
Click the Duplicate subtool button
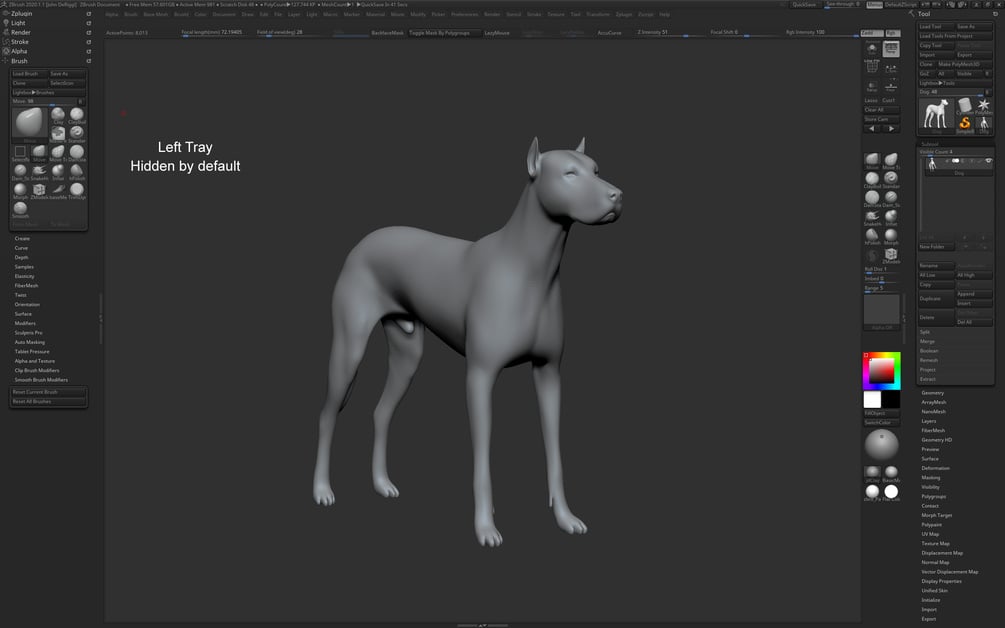pos(936,299)
